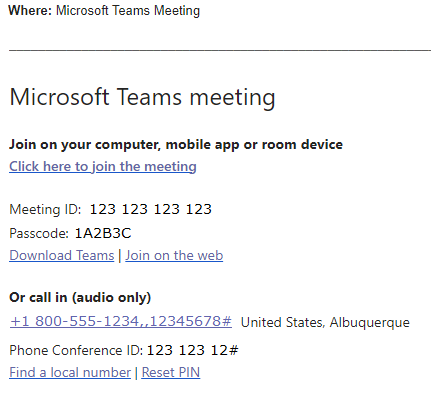Open the 'Click here to join the meeting' link
This screenshot has width=431, height=397.
(x=103, y=166)
